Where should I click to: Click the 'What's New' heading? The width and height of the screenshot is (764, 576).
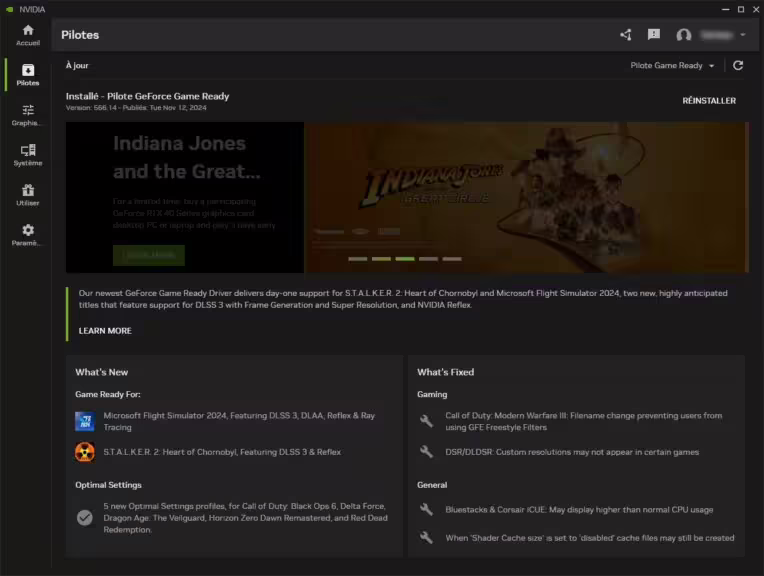101,372
